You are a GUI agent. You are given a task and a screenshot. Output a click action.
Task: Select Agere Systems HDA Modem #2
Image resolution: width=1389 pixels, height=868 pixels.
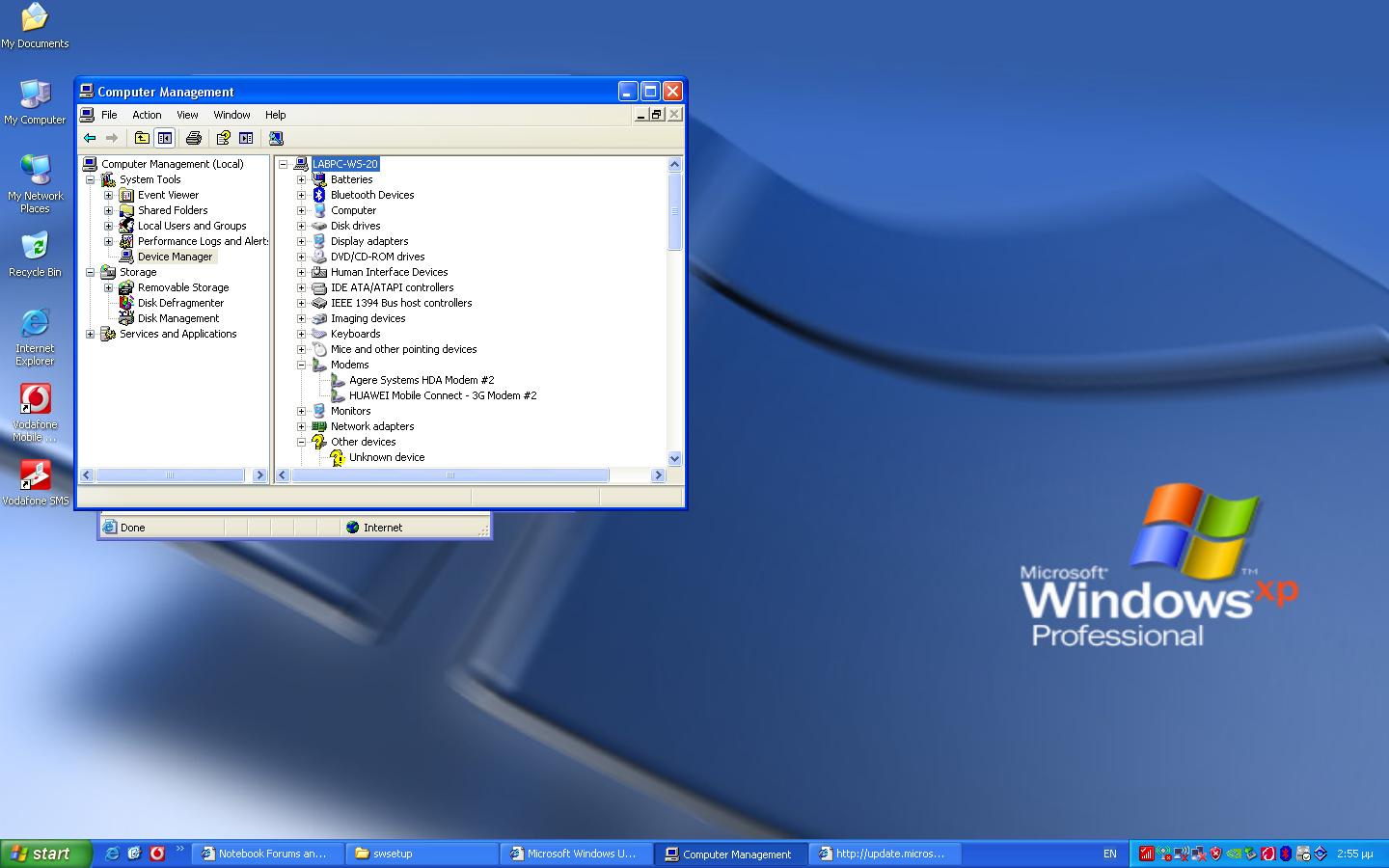422,380
